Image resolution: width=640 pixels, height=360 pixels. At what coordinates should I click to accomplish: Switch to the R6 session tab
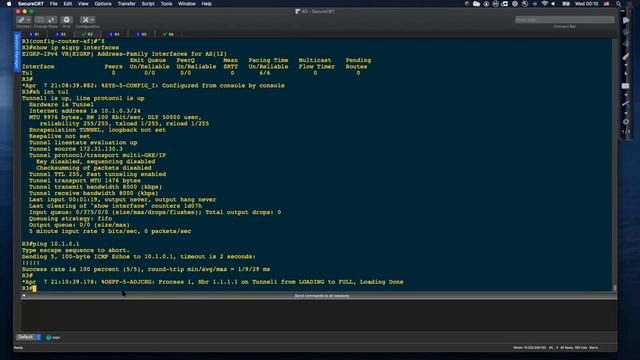(x=168, y=34)
